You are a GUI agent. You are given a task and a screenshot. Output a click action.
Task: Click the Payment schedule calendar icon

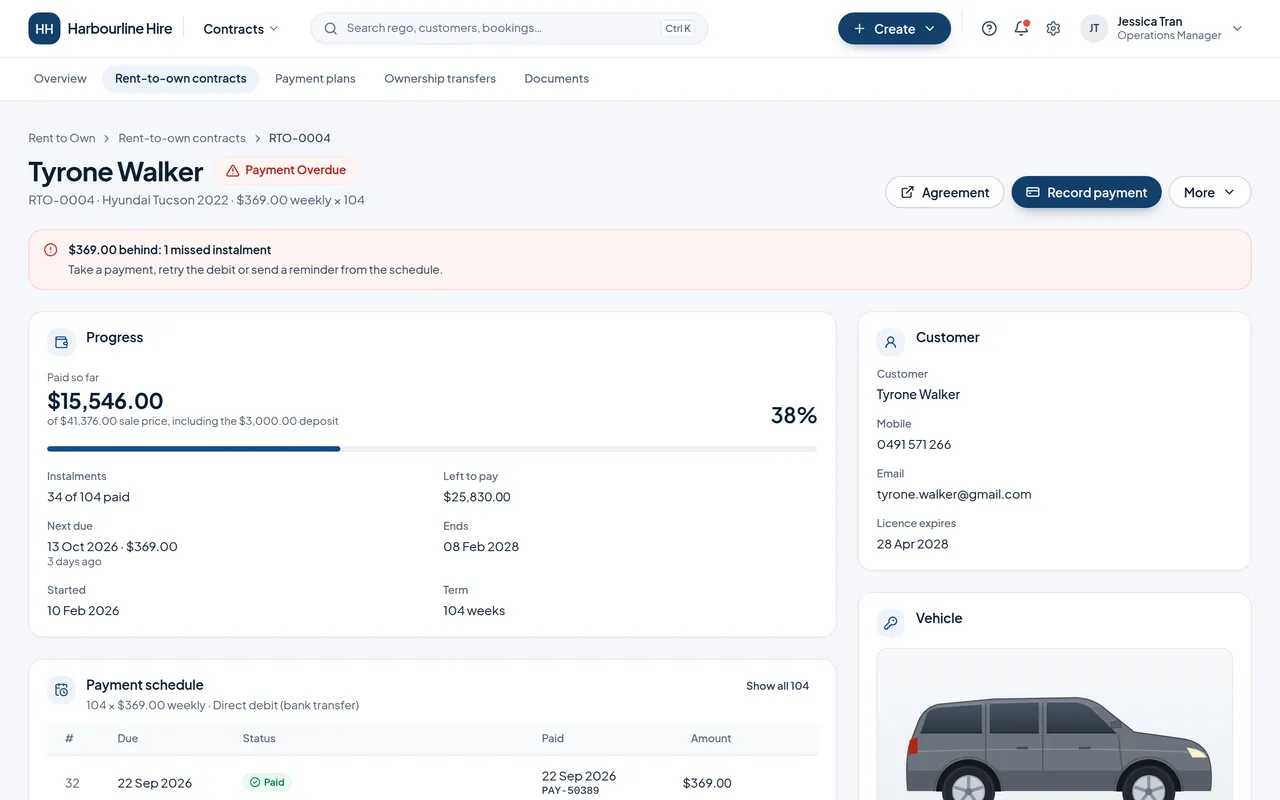pyautogui.click(x=61, y=690)
